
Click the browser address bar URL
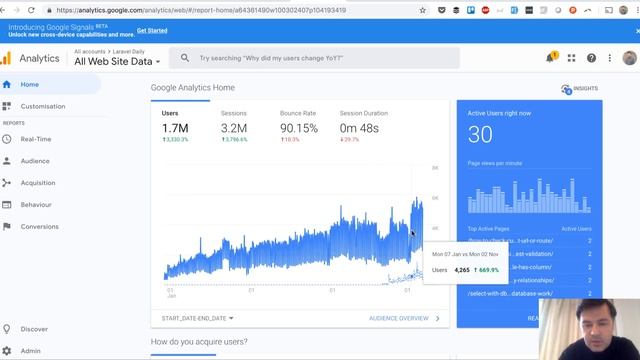point(201,10)
